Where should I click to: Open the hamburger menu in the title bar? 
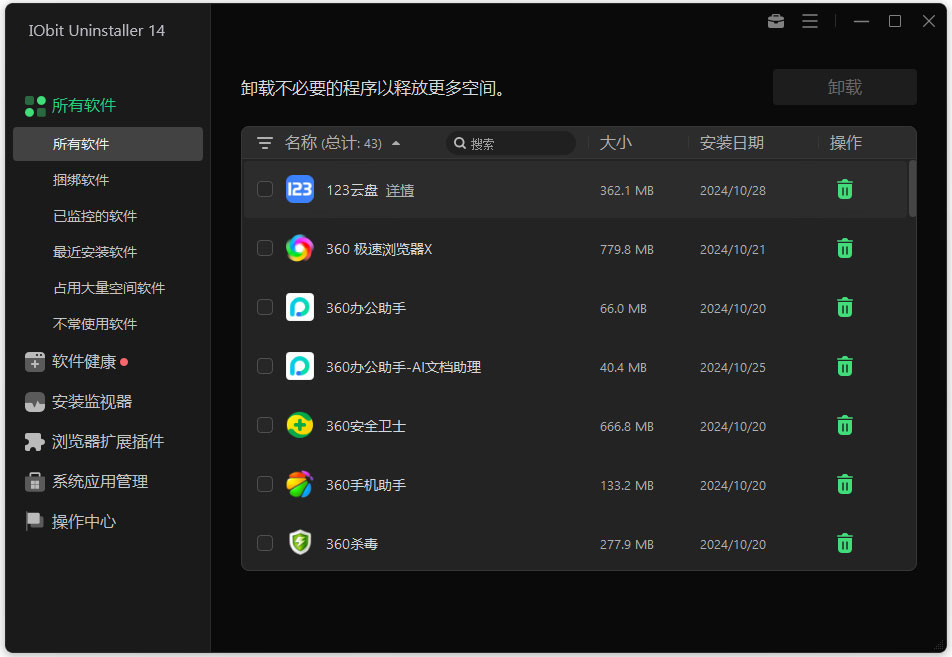810,20
